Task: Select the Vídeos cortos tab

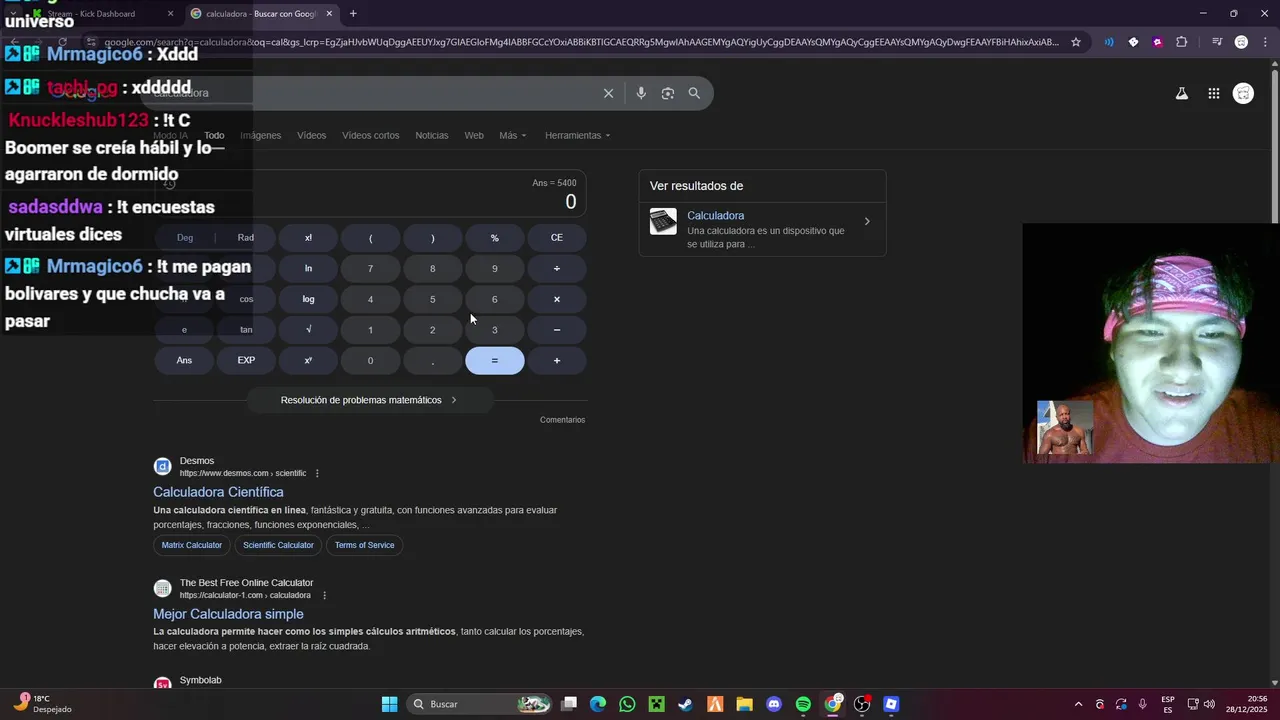Action: point(370,135)
